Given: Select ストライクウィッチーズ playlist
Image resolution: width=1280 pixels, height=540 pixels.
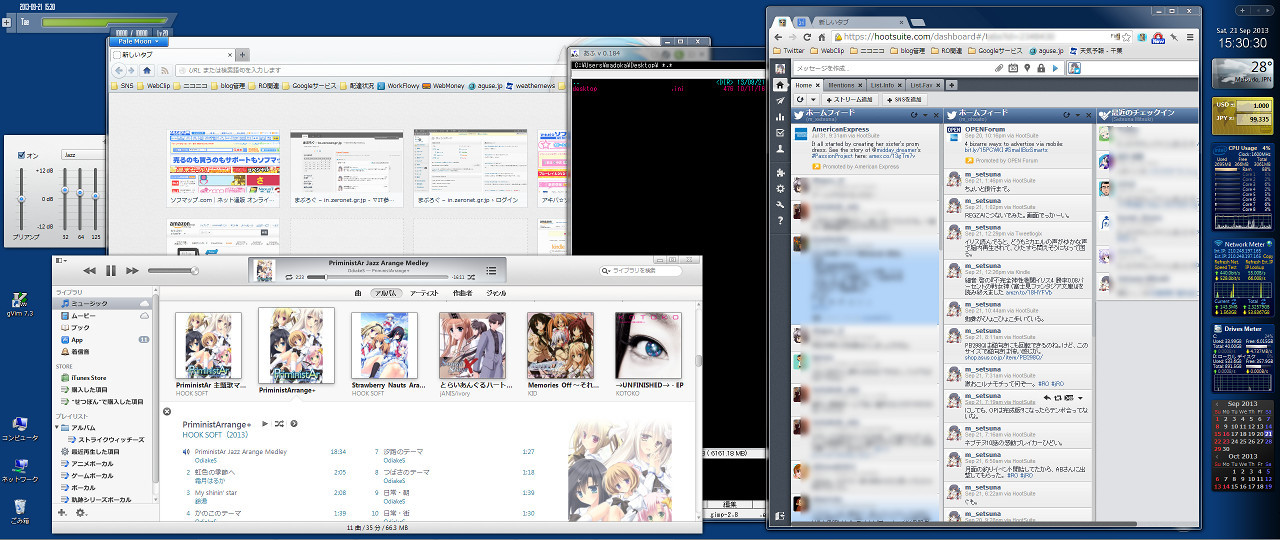Looking at the screenshot, I should coord(107,439).
